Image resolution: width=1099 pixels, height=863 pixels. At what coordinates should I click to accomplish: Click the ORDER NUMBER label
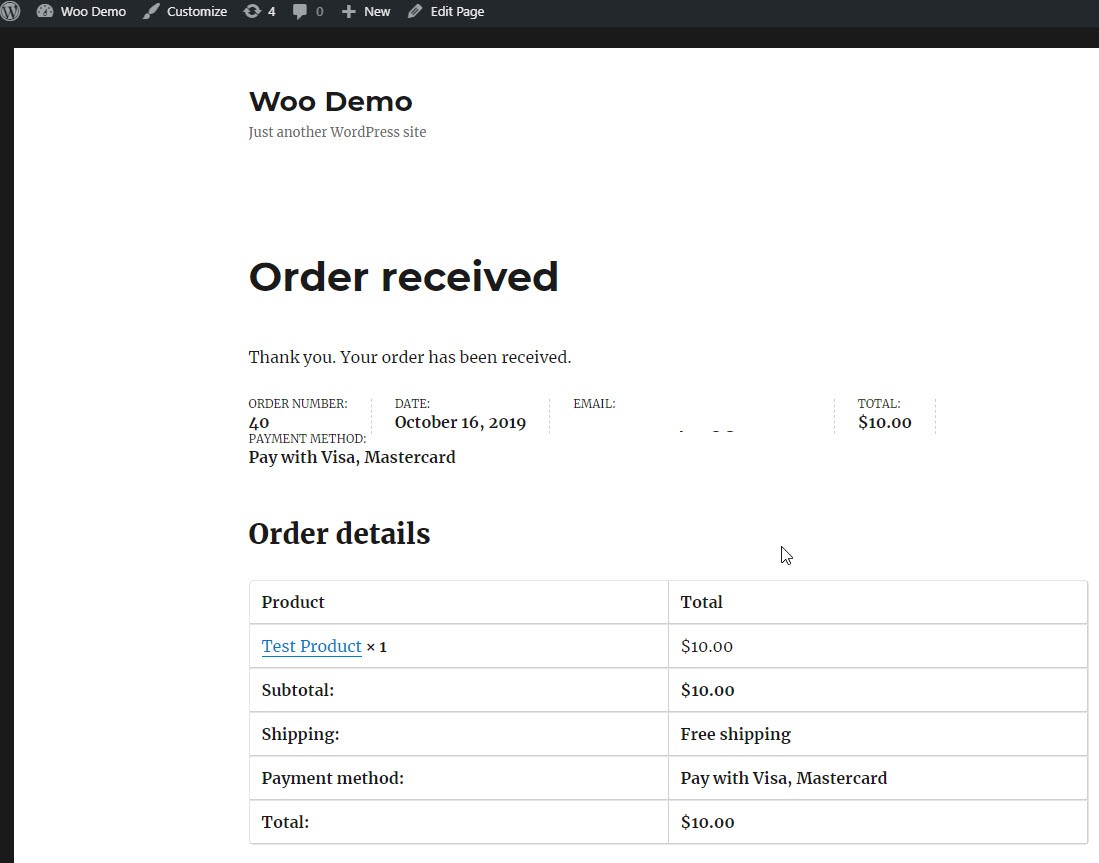(x=298, y=404)
